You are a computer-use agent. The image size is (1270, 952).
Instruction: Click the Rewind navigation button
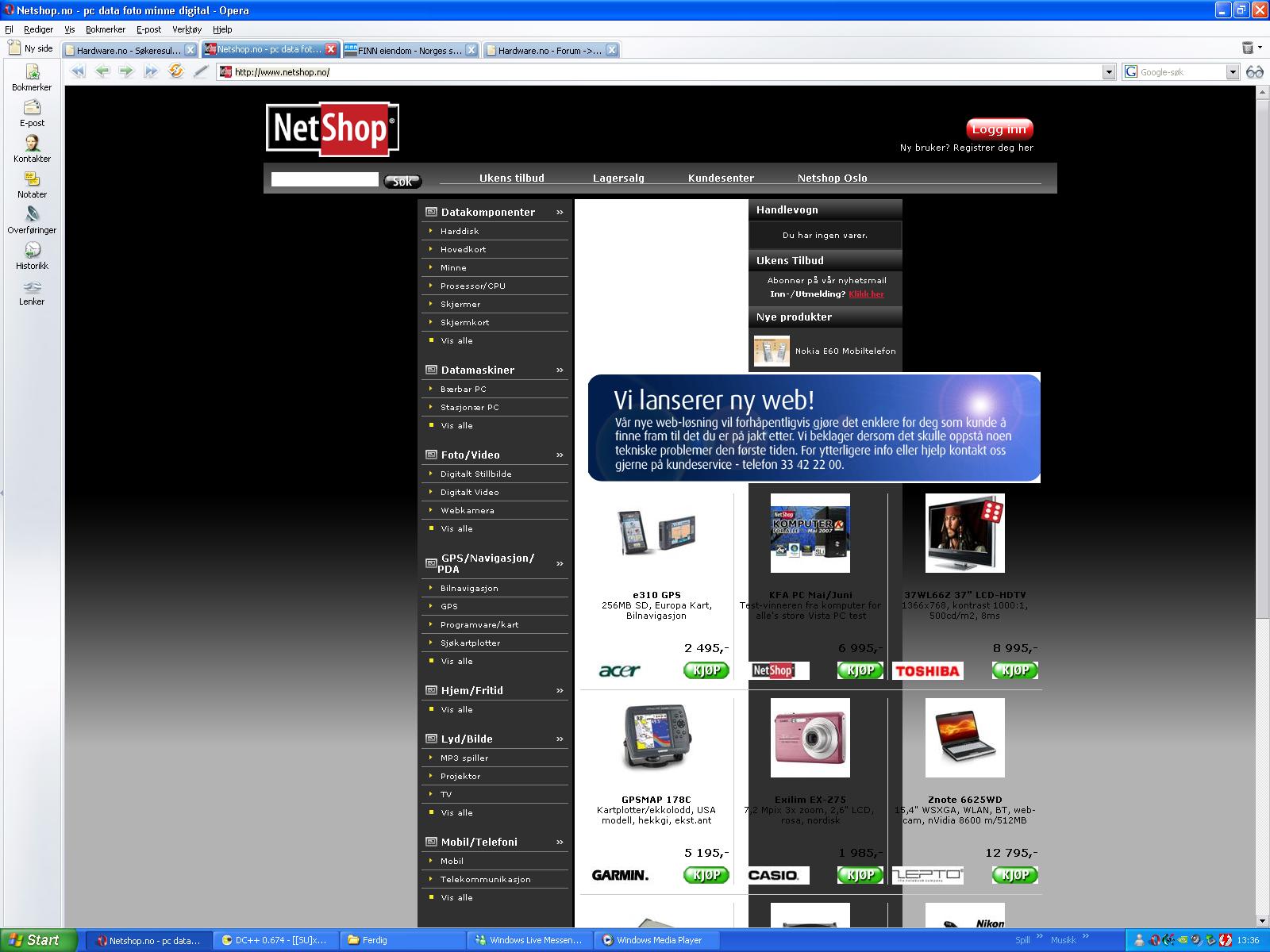[x=77, y=71]
